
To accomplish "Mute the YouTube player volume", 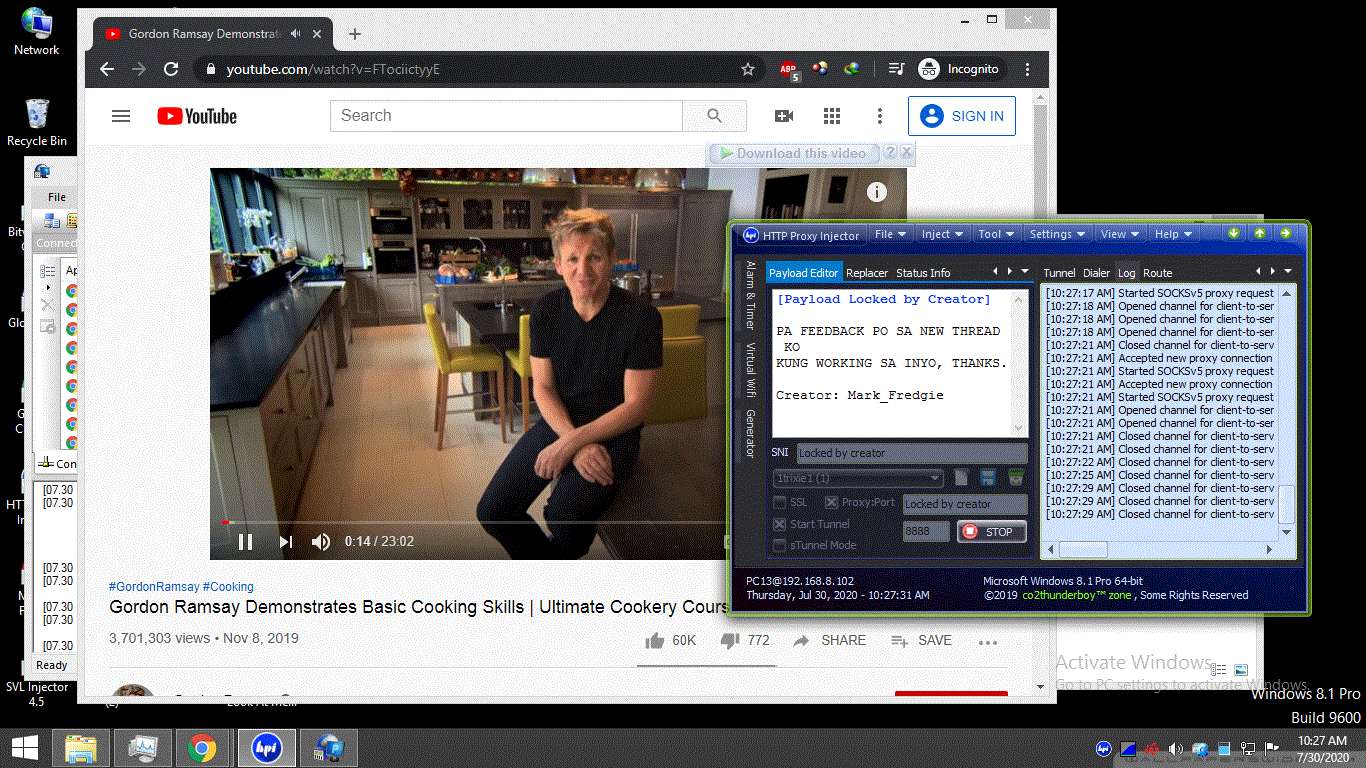I will click(321, 542).
